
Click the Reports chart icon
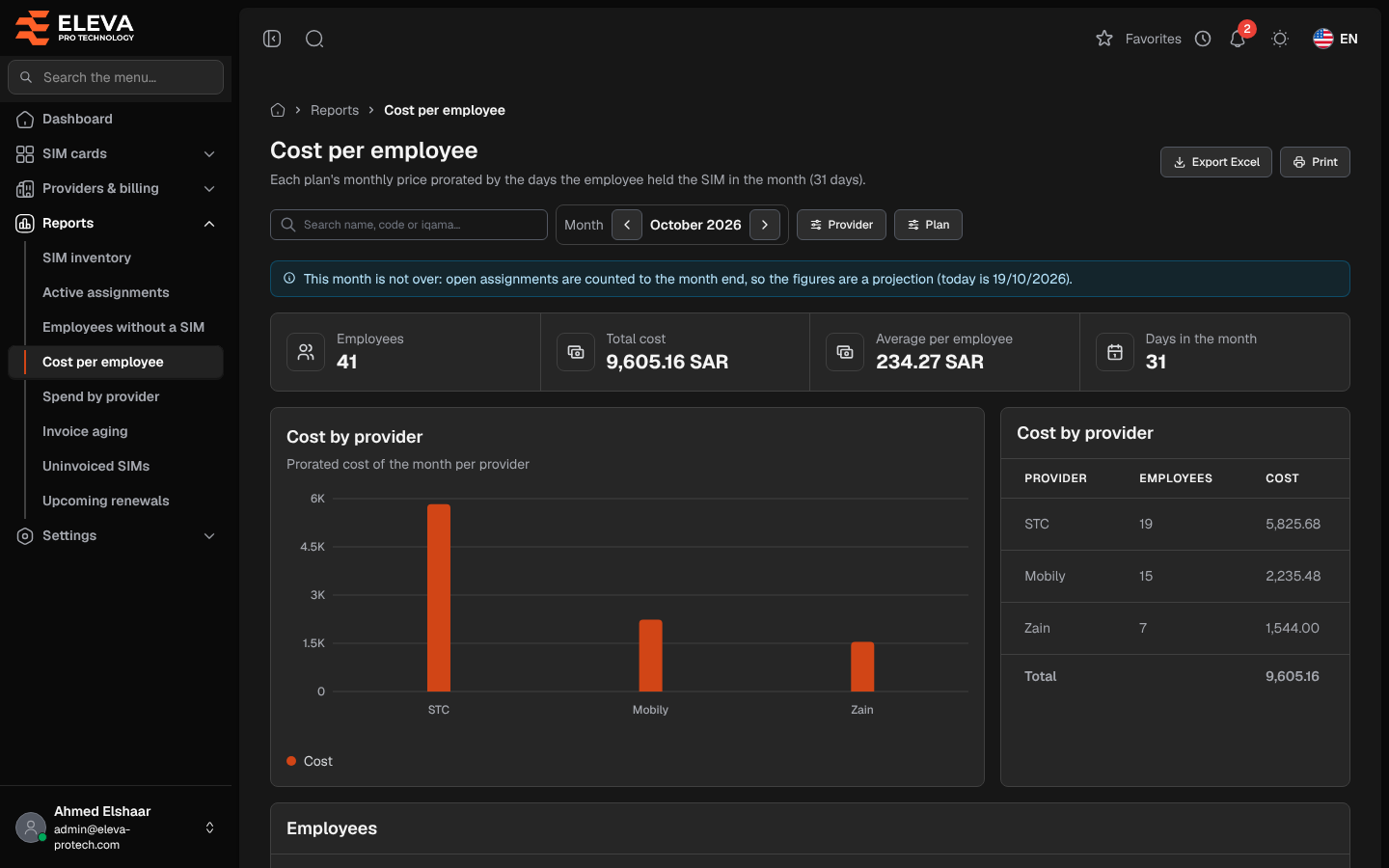point(25,223)
